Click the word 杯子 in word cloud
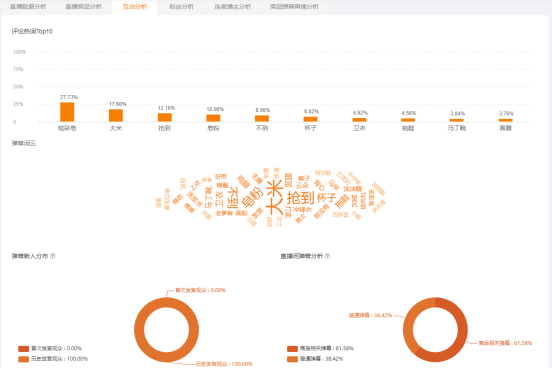Viewport: 552px width, 368px height. point(326,198)
